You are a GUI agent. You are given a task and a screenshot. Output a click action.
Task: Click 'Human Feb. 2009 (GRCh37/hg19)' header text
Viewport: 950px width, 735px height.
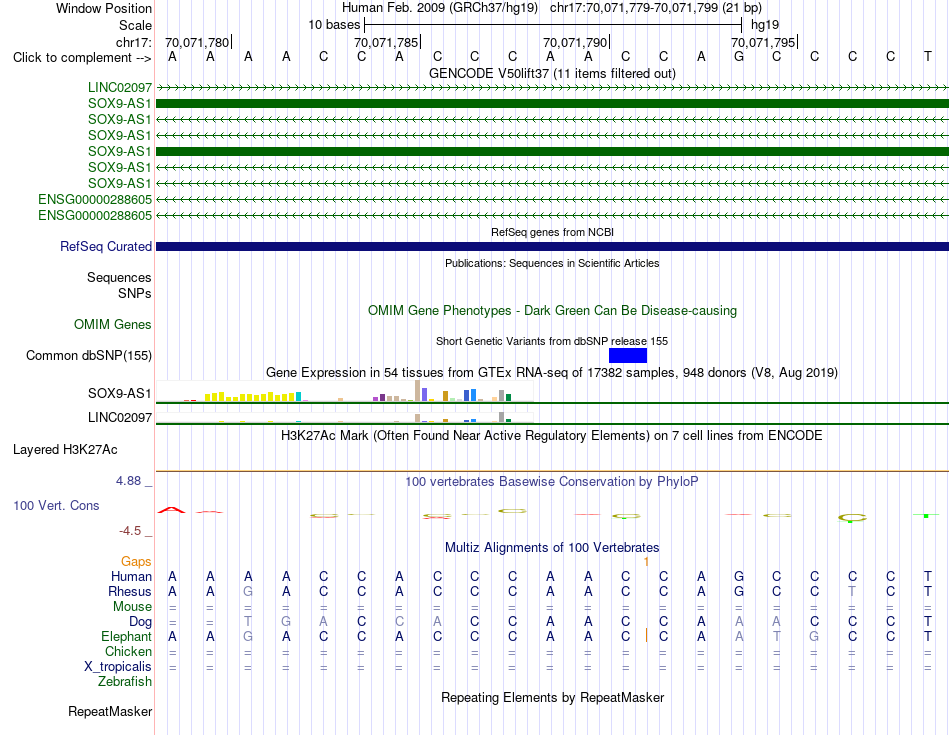[440, 8]
